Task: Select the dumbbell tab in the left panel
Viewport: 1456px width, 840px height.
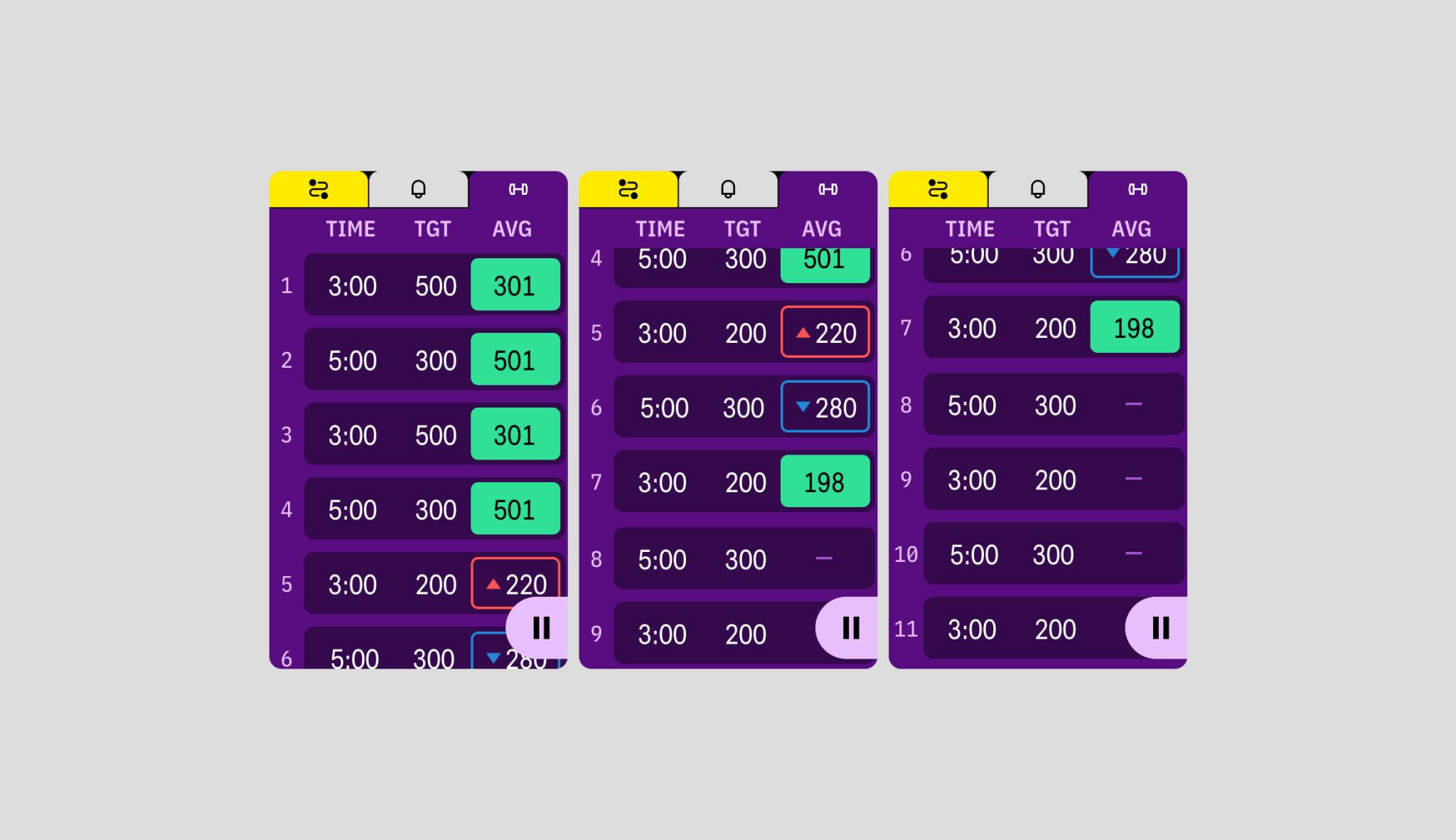Action: (518, 189)
